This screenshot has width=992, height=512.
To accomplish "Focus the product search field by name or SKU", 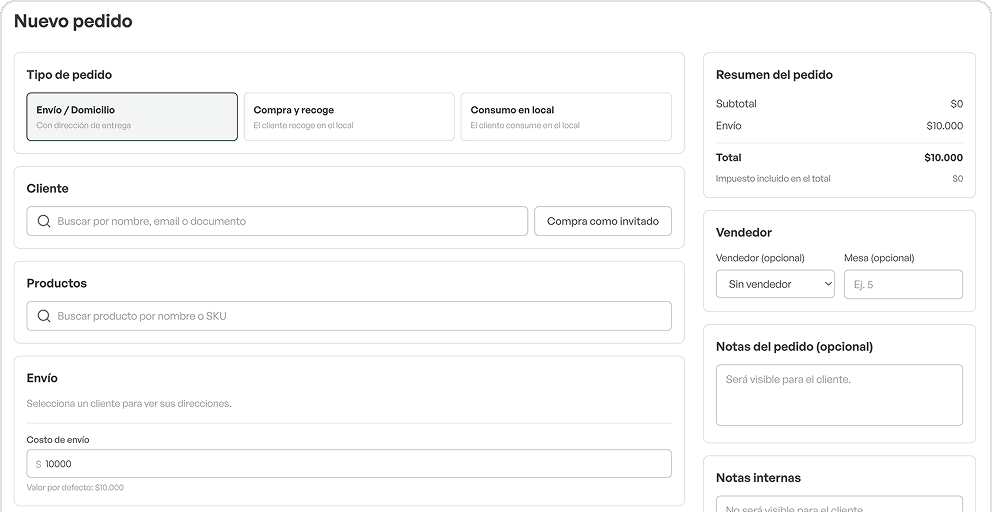I will click(x=349, y=316).
